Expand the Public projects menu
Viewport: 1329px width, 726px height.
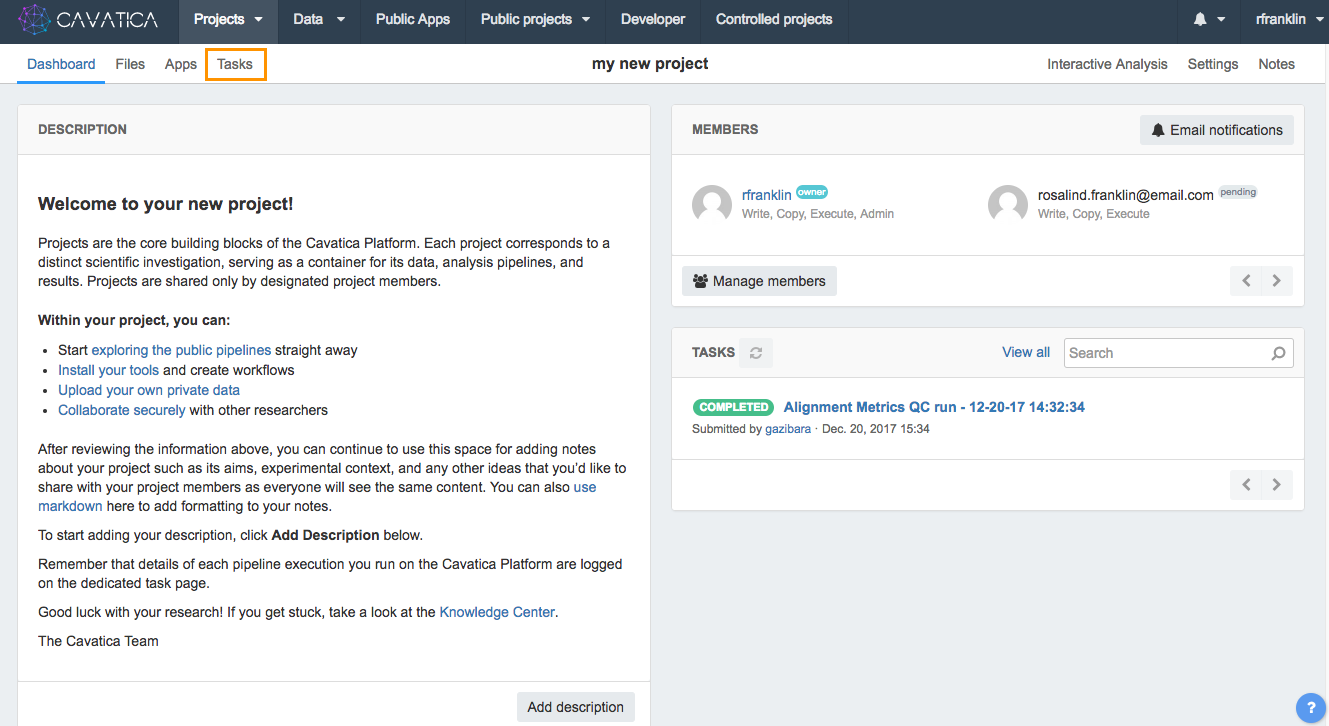click(535, 19)
